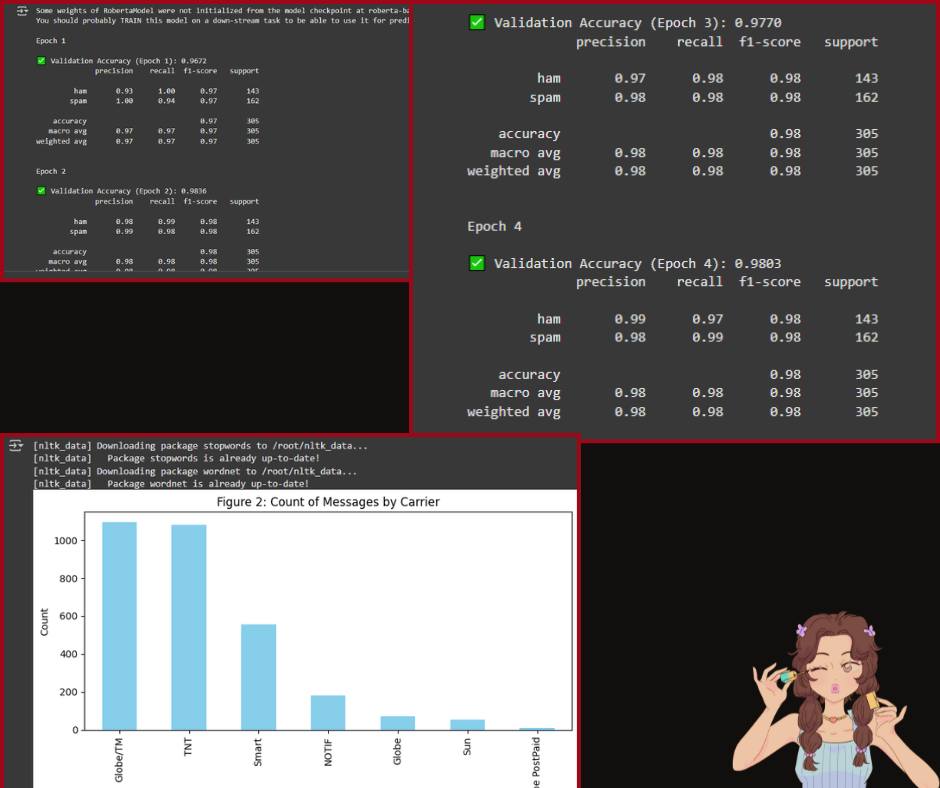Click the TNT bar in the chart

(x=189, y=627)
